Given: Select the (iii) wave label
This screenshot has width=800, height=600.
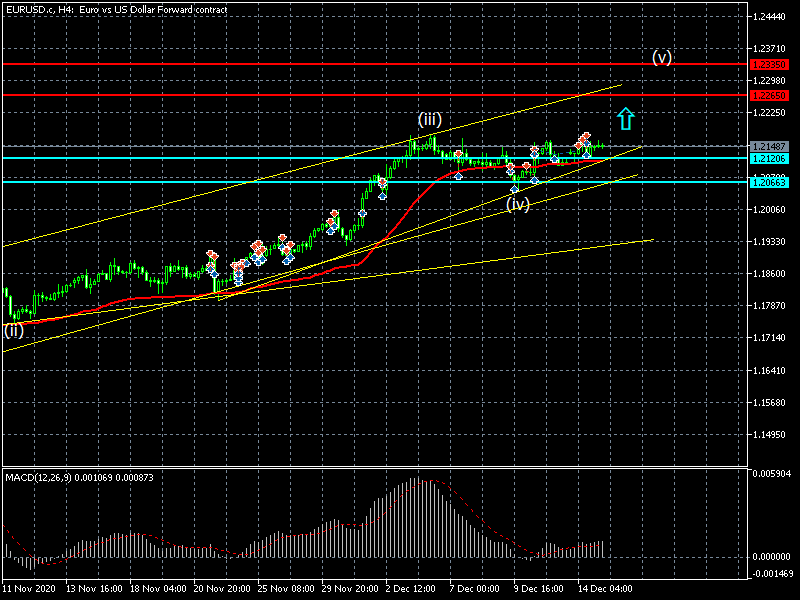Looking at the screenshot, I should click(x=430, y=120).
